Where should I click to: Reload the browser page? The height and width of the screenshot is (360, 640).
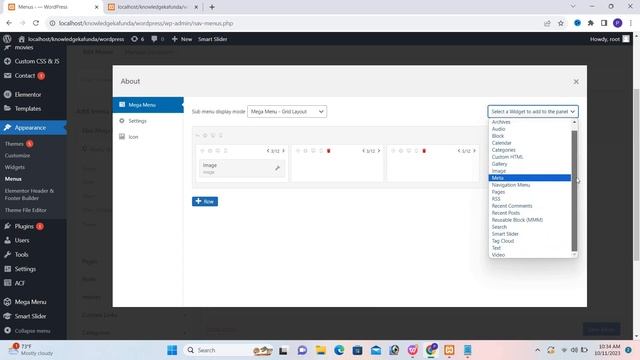[x=36, y=23]
